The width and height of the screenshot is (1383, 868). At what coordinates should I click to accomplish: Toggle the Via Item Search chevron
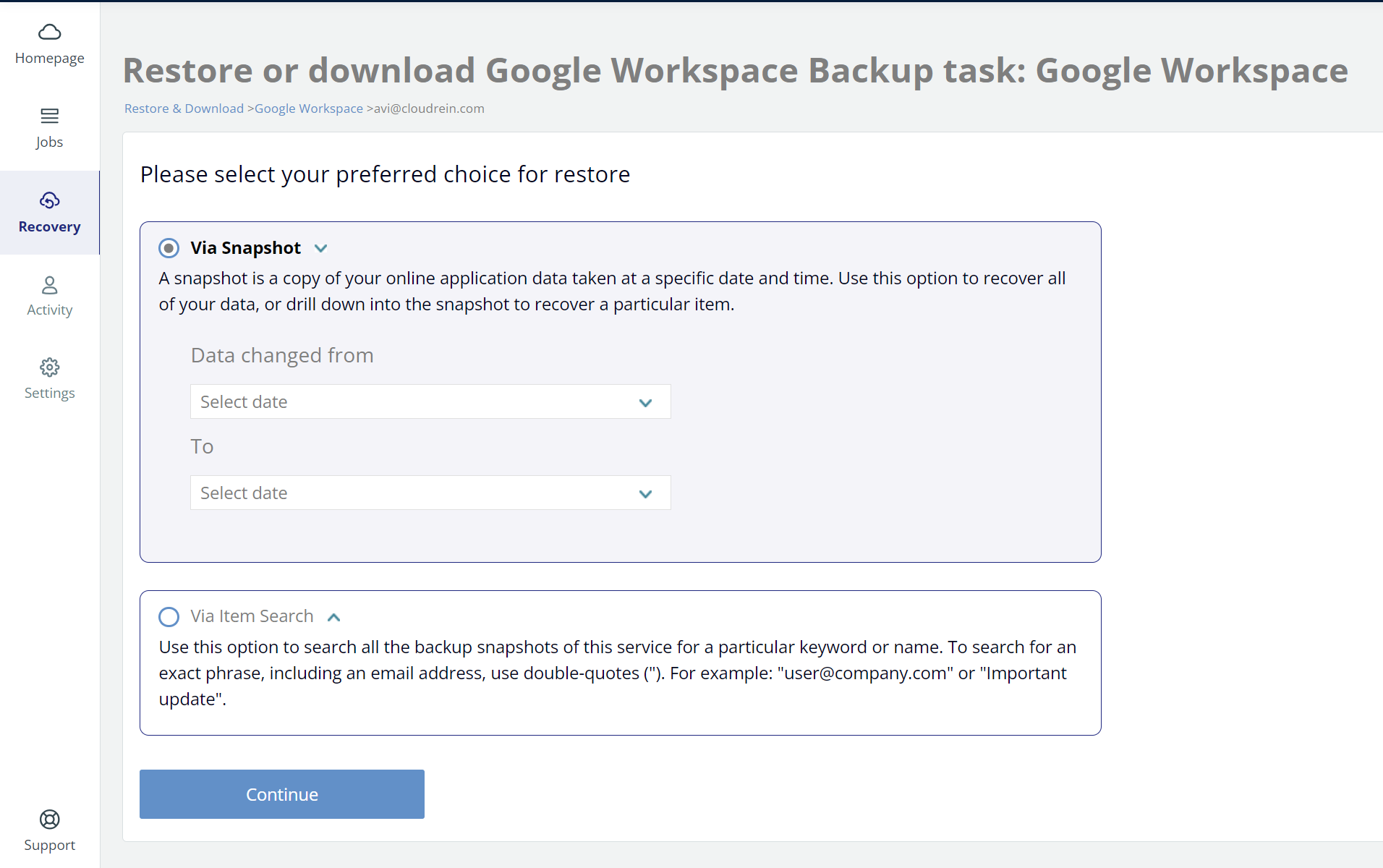click(333, 618)
